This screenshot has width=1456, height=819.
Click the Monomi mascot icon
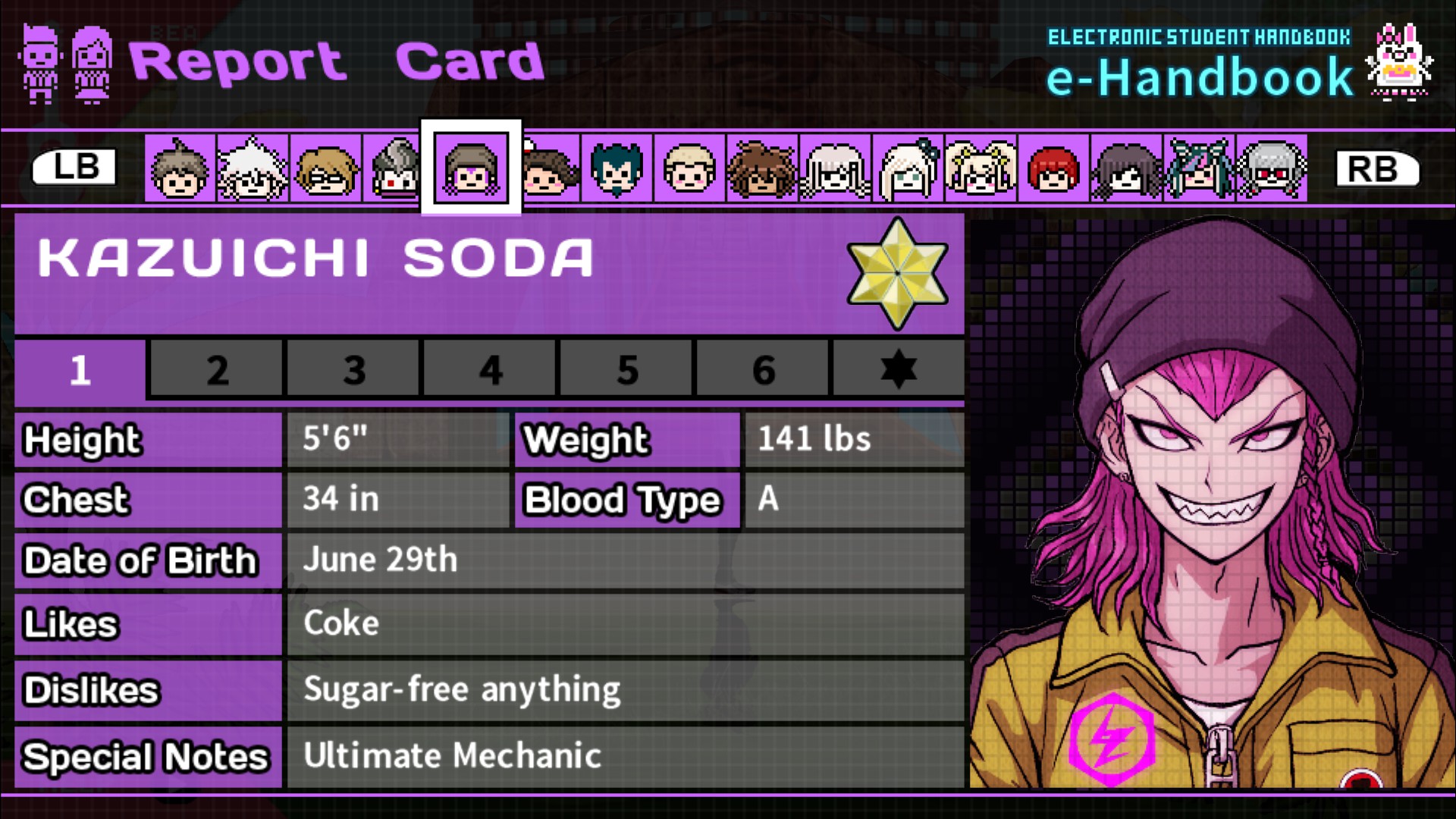[1400, 62]
